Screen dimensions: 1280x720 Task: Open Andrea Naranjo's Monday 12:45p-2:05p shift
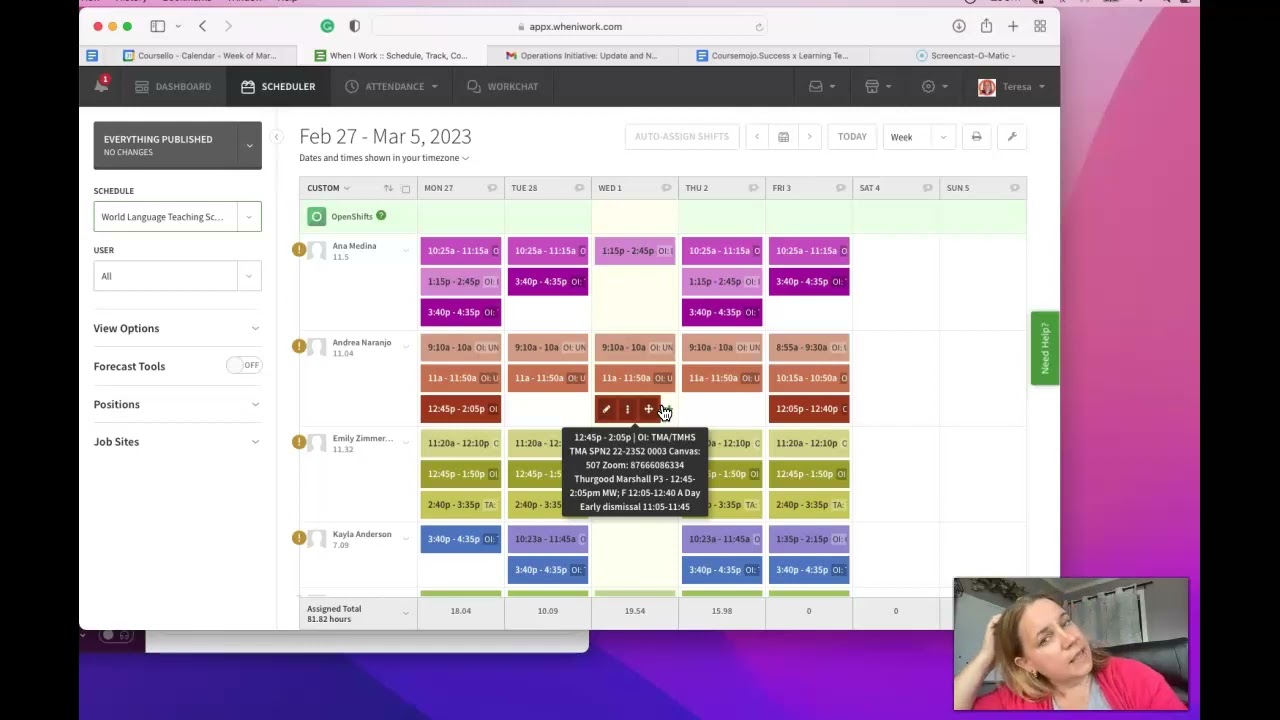coord(461,409)
